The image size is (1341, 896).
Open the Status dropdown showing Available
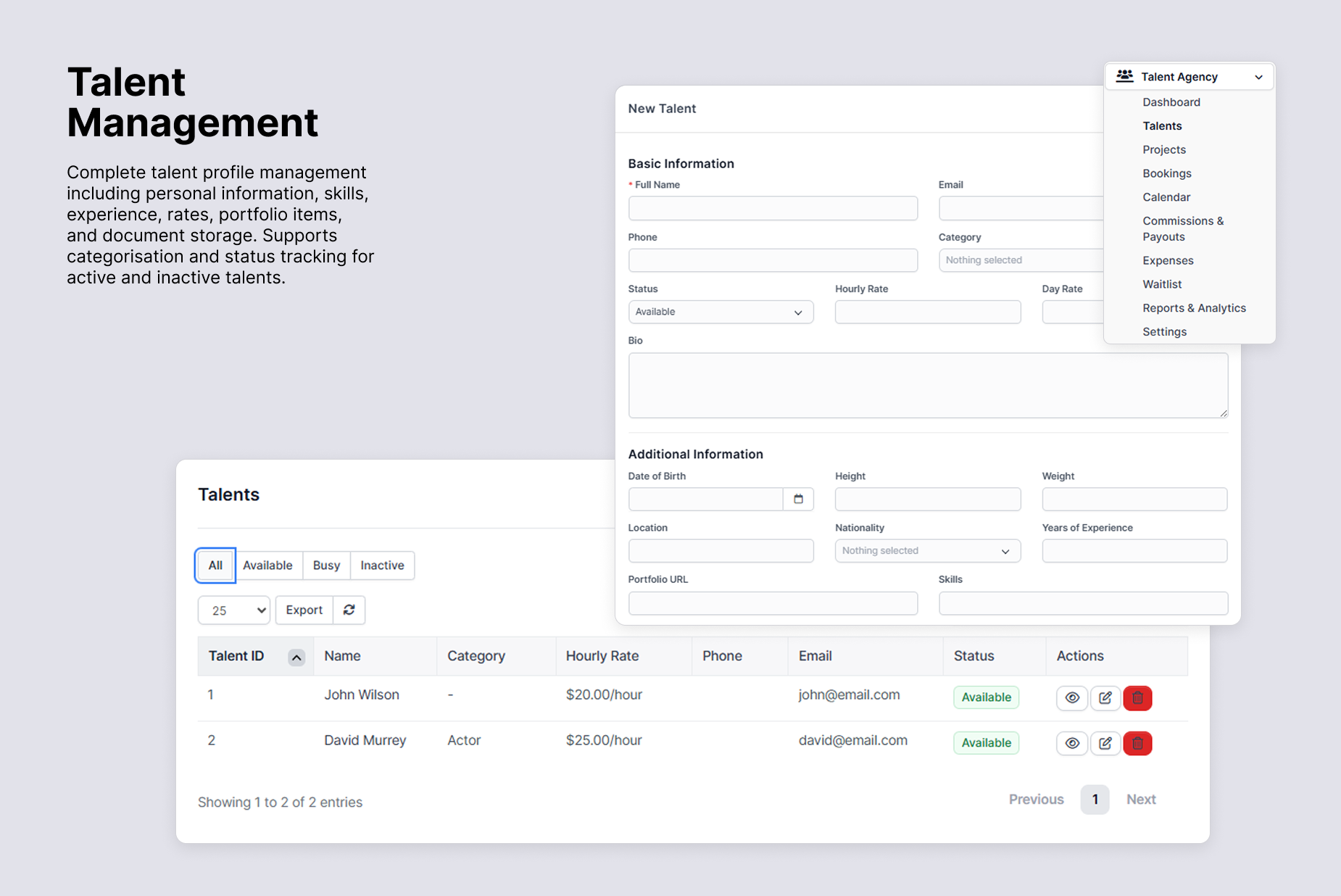721,312
